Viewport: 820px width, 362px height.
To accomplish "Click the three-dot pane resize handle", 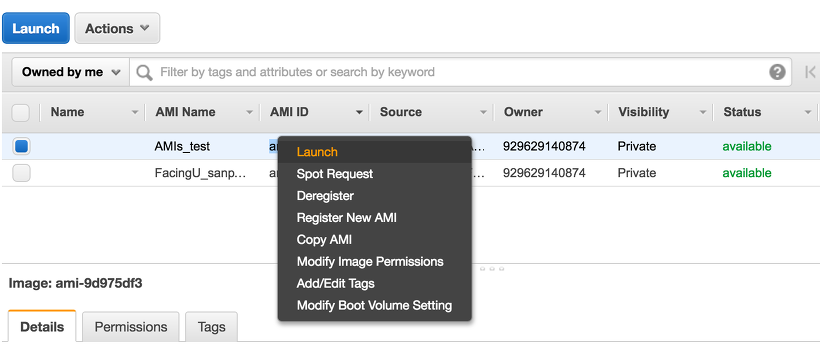I will coord(492,269).
